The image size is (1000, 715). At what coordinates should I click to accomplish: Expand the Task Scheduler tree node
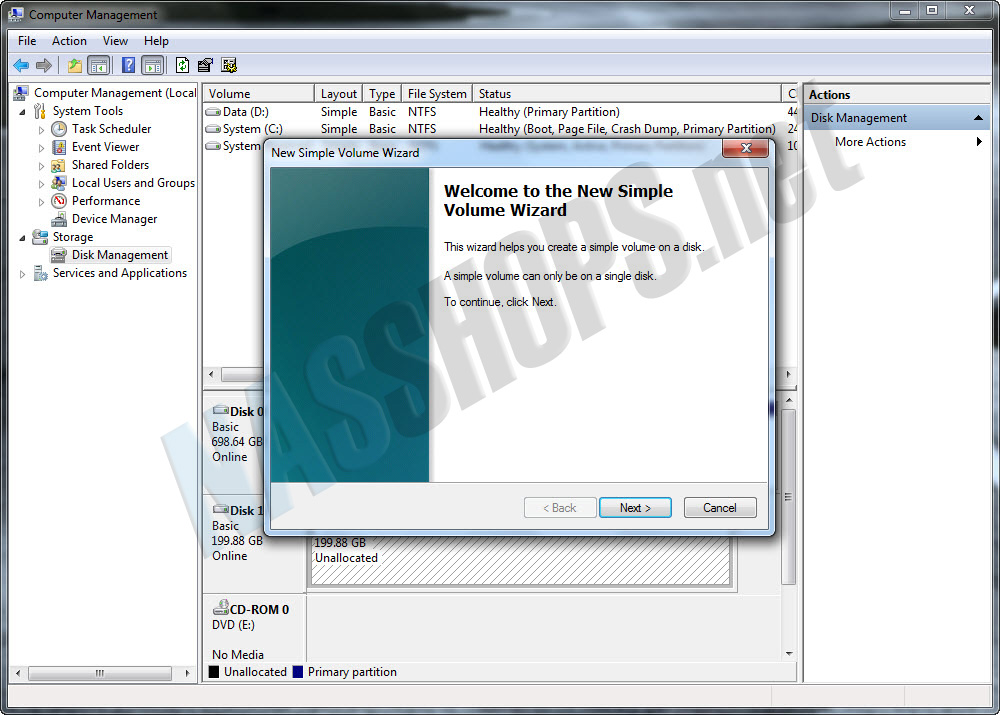click(x=41, y=130)
